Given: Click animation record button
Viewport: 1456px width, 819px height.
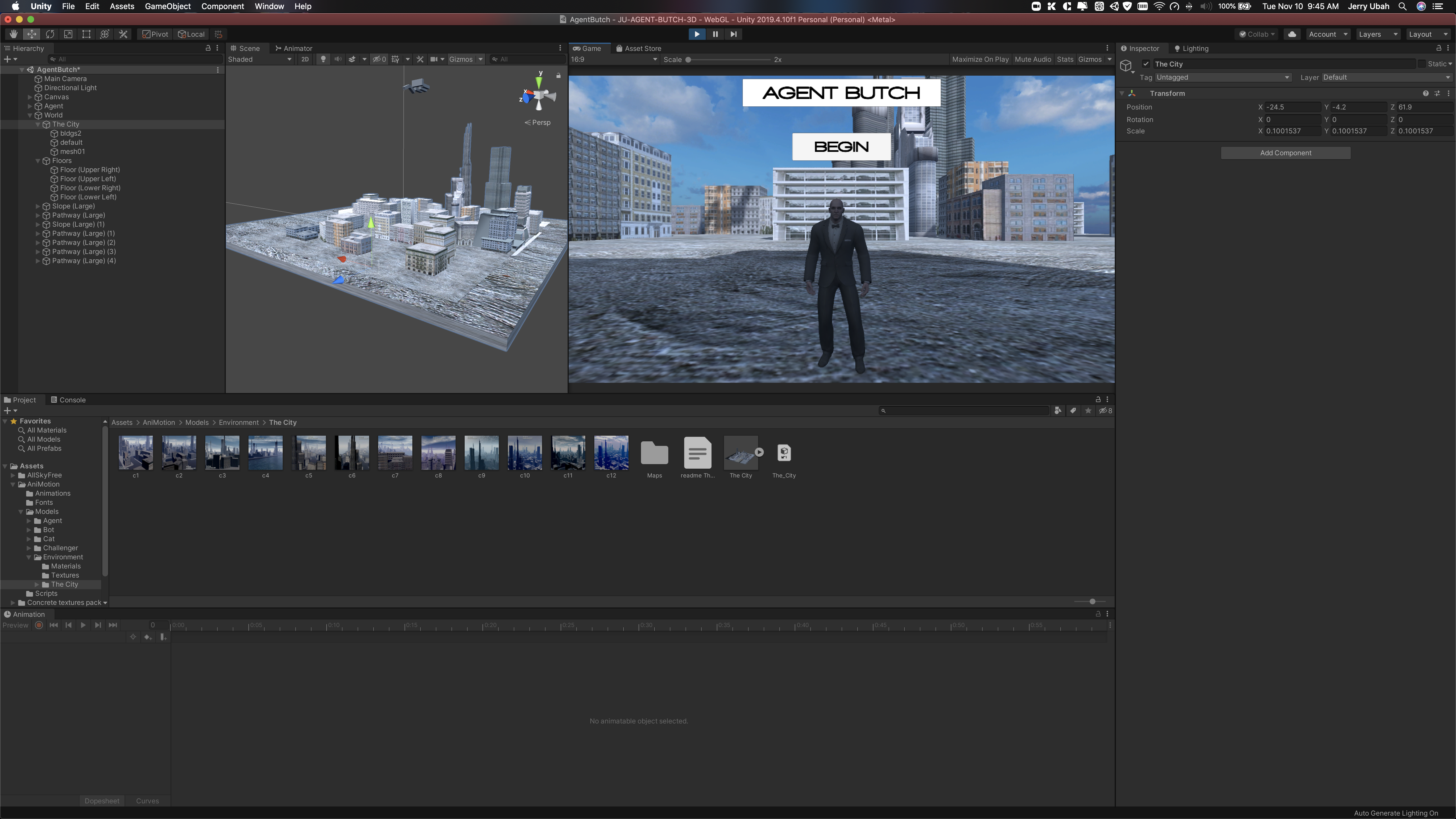Looking at the screenshot, I should [39, 625].
